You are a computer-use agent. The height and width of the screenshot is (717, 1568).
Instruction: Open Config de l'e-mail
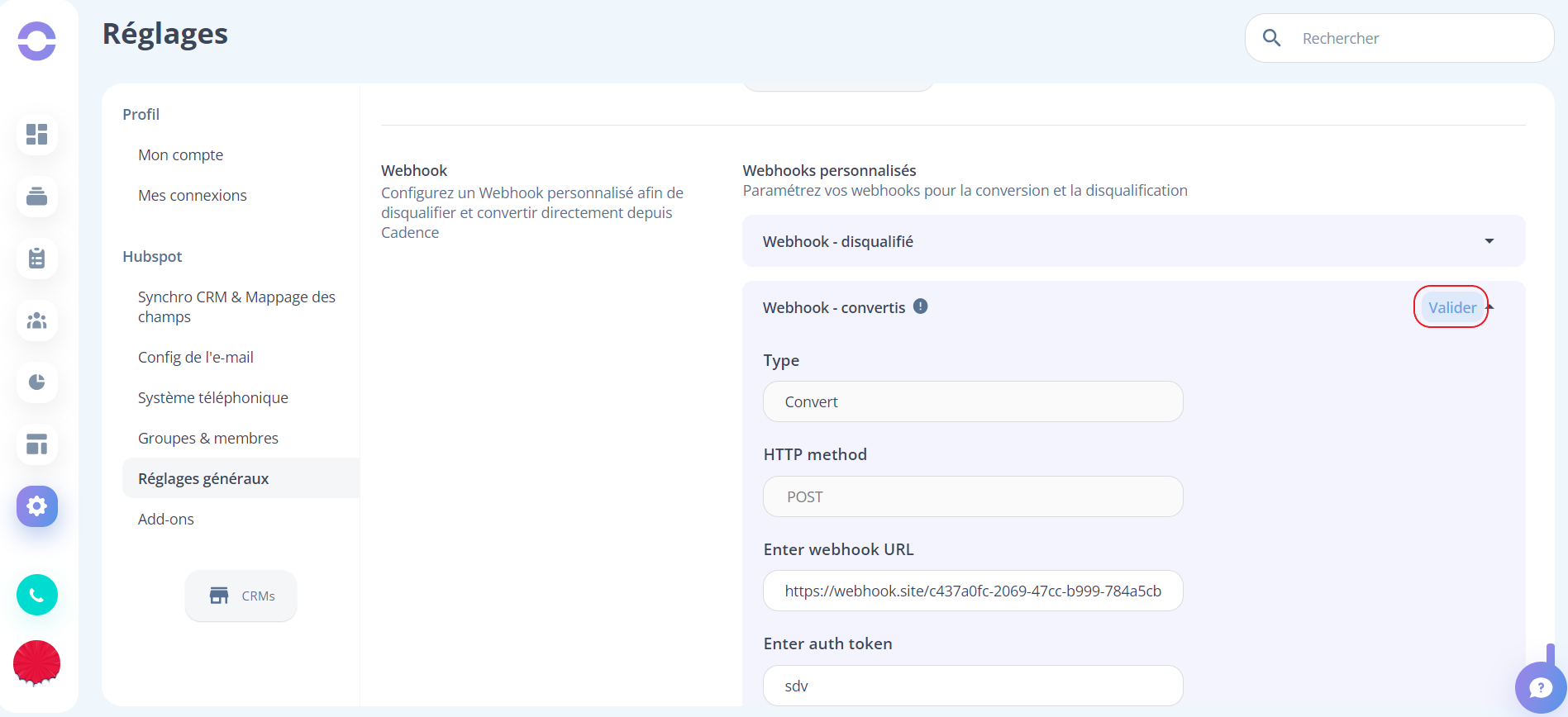pos(196,357)
